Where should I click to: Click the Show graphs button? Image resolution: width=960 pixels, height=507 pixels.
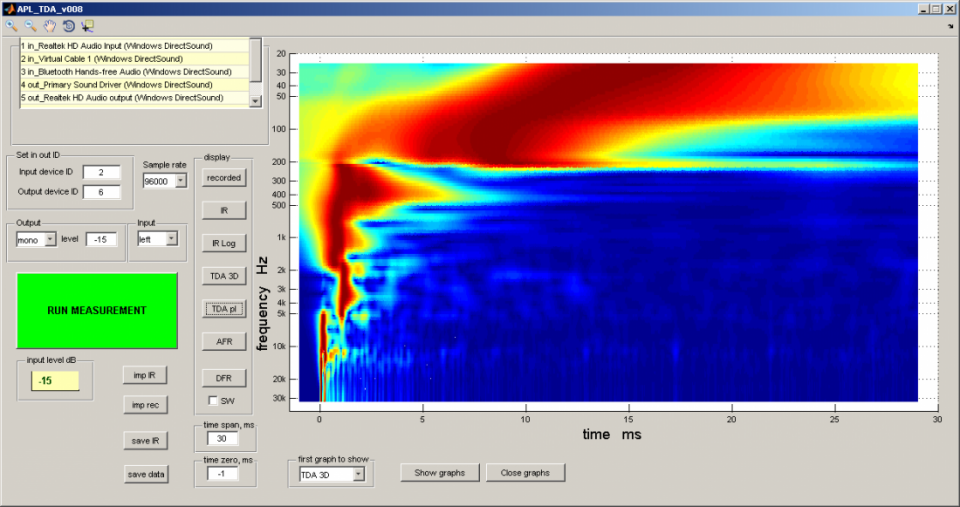coord(440,473)
